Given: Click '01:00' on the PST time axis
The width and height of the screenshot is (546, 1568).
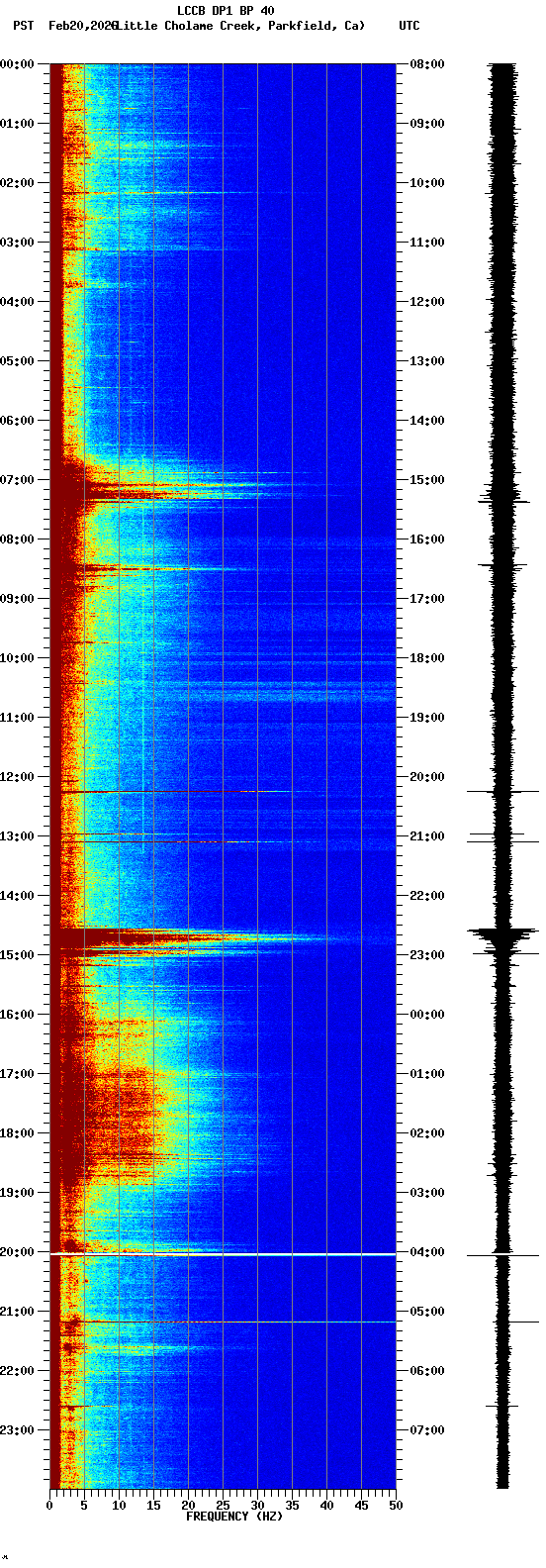Looking at the screenshot, I should pos(18,124).
